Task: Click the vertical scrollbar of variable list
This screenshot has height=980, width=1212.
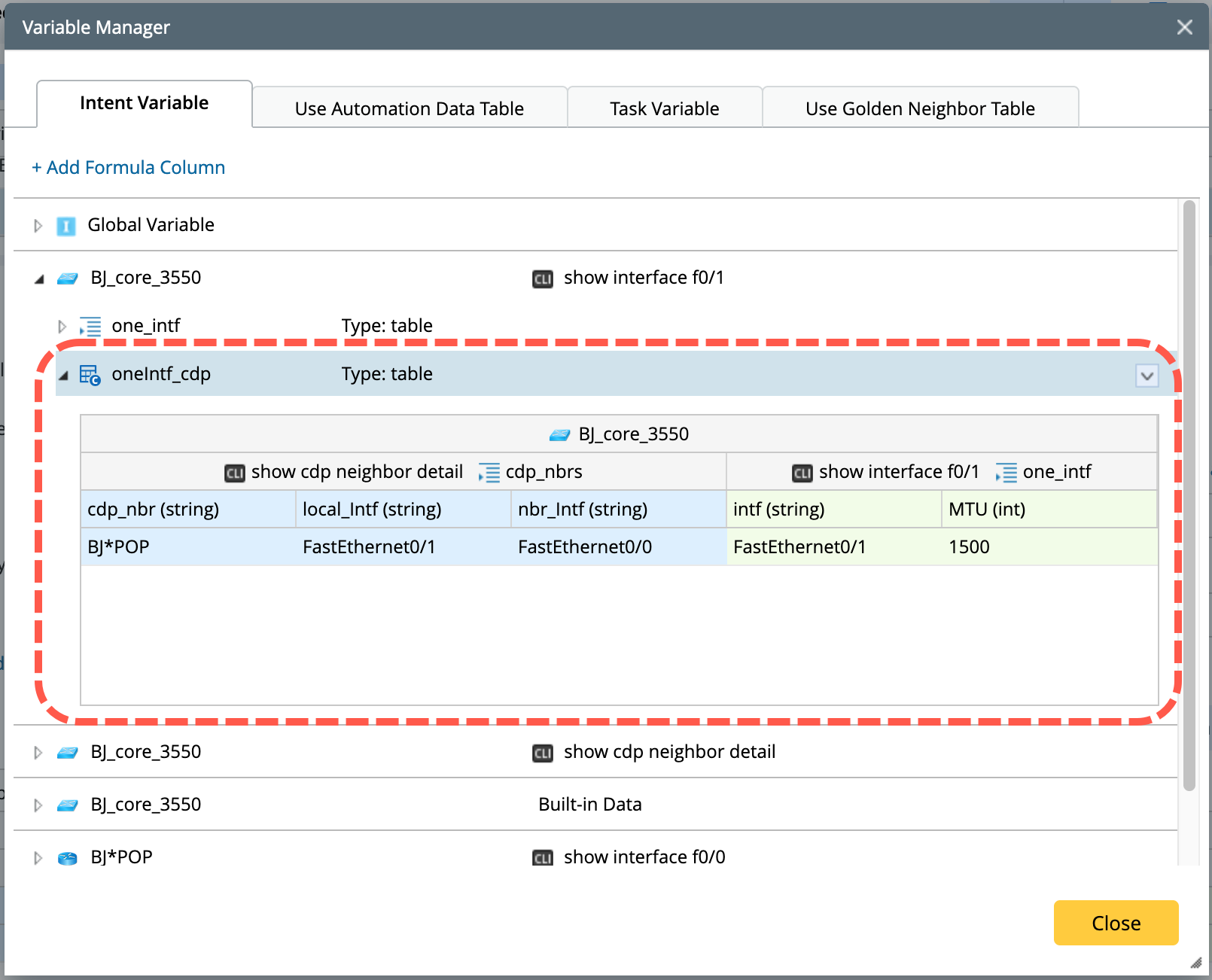Action: pyautogui.click(x=1189, y=497)
